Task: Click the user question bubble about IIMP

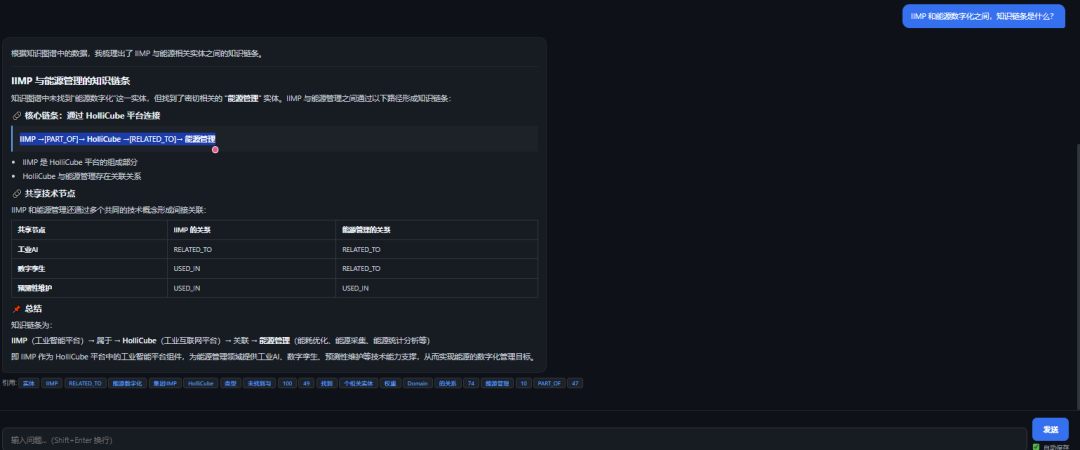Action: [984, 16]
